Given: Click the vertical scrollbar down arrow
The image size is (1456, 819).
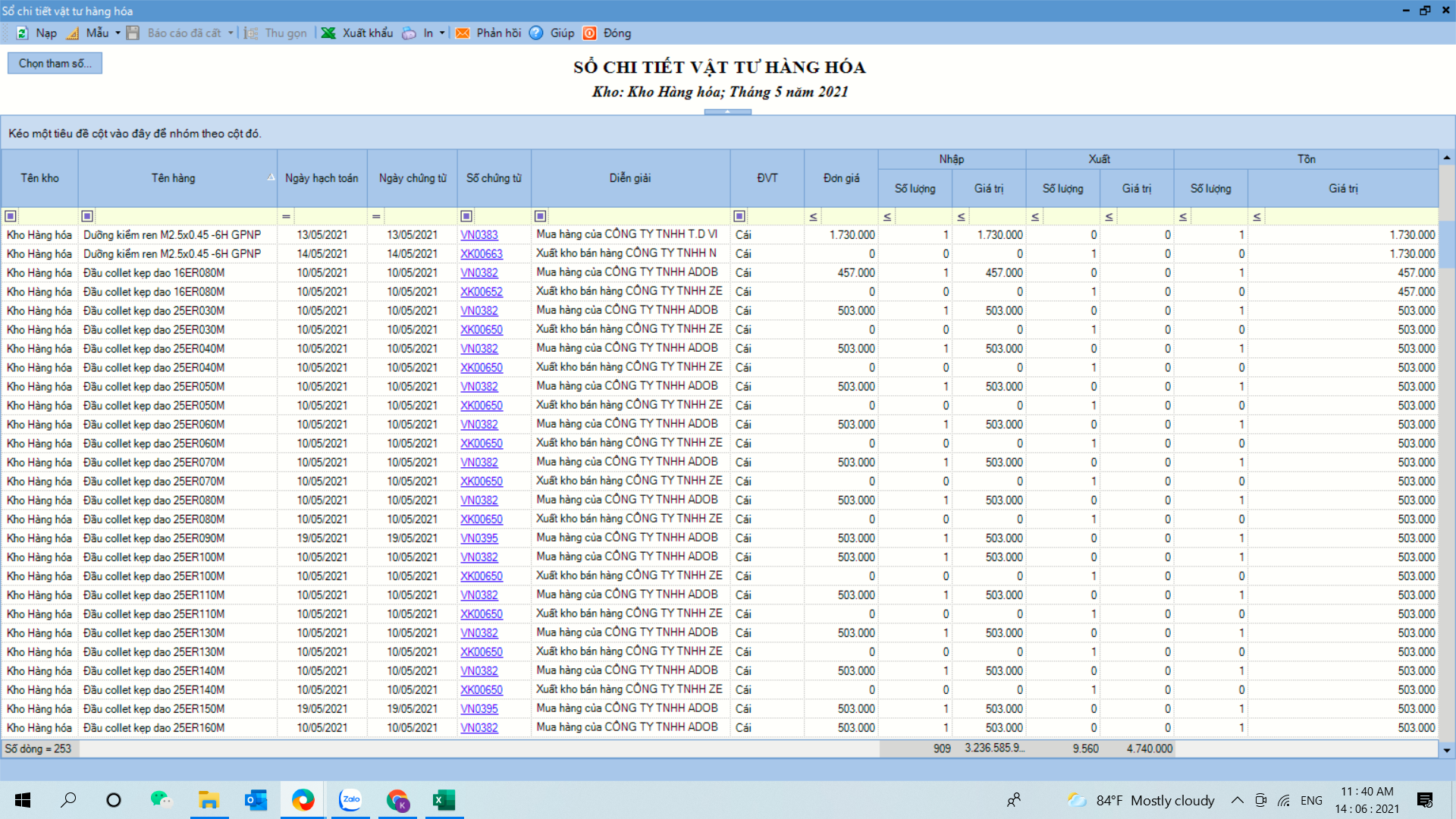Looking at the screenshot, I should point(1446,750).
